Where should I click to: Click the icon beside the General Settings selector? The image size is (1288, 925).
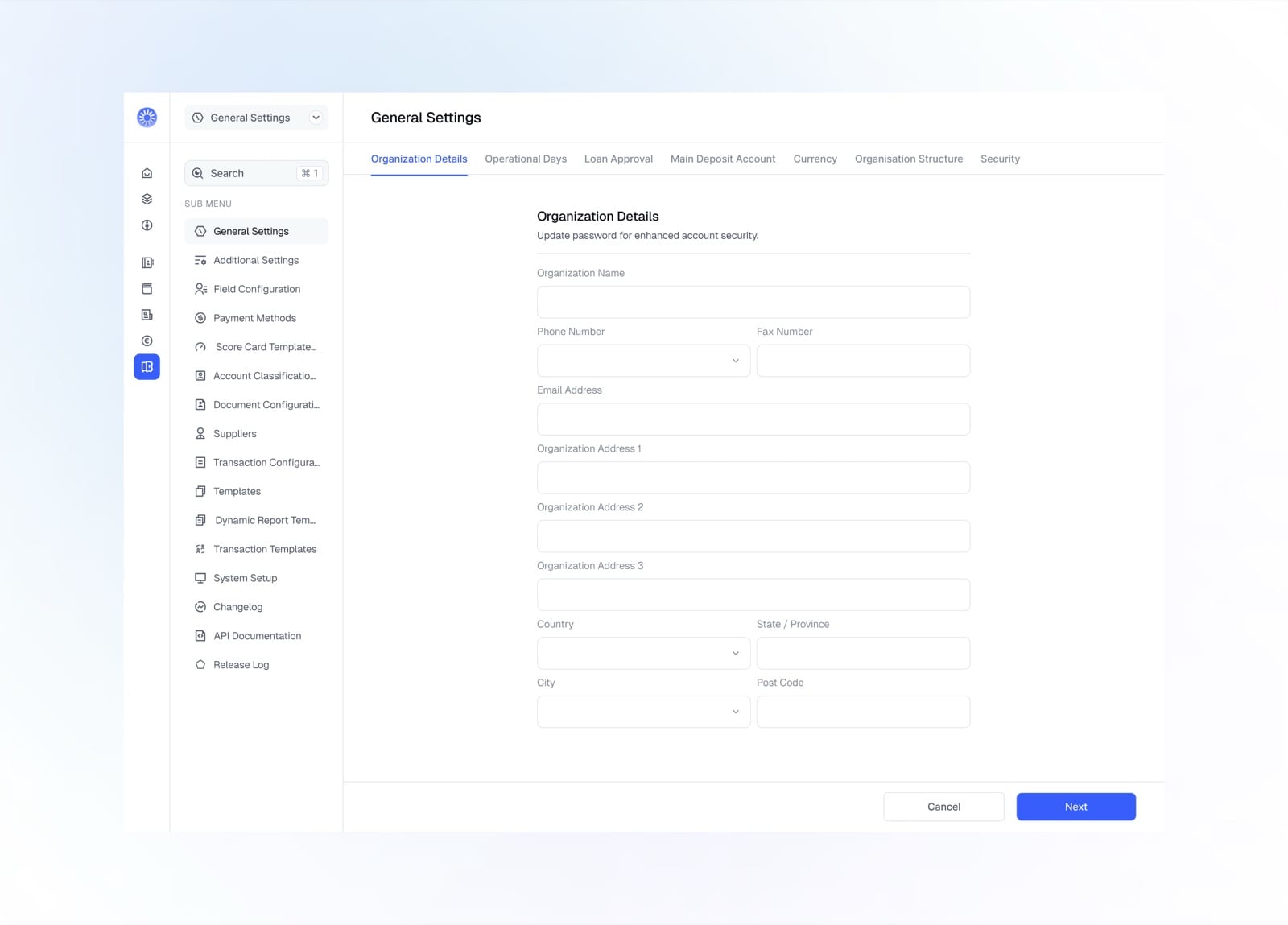tap(197, 118)
